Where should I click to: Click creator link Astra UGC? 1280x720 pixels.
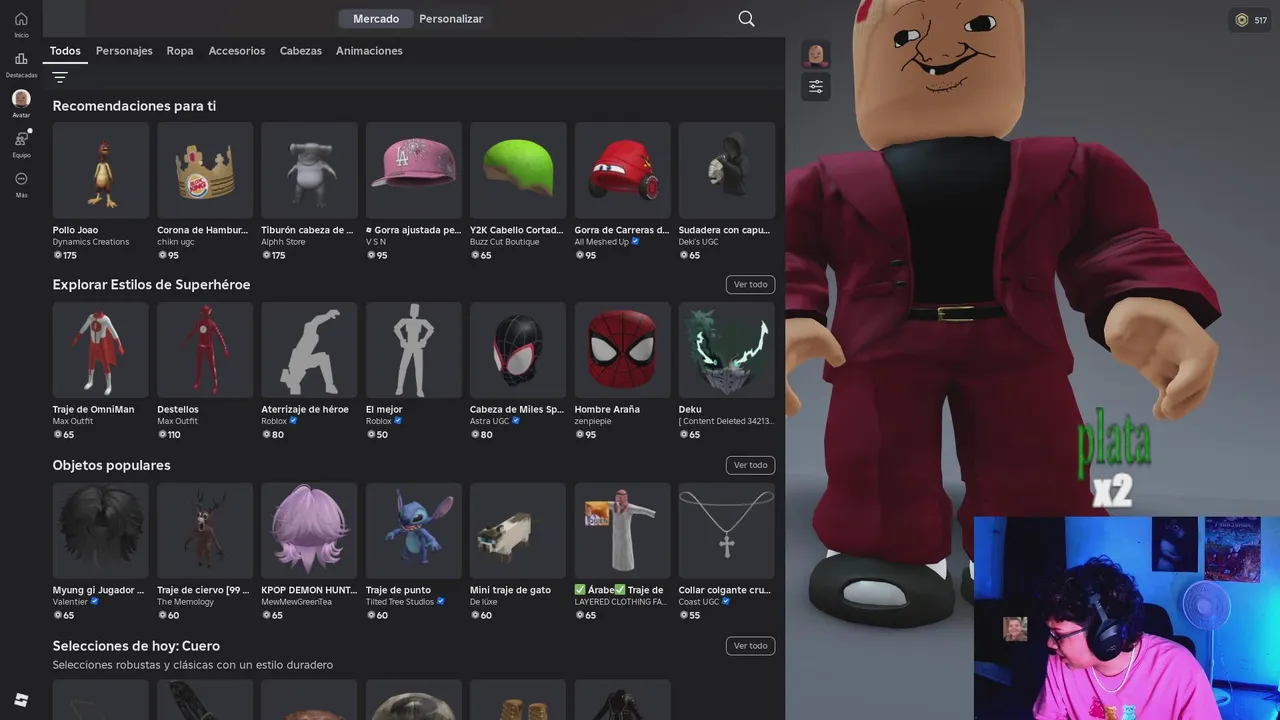pos(490,421)
